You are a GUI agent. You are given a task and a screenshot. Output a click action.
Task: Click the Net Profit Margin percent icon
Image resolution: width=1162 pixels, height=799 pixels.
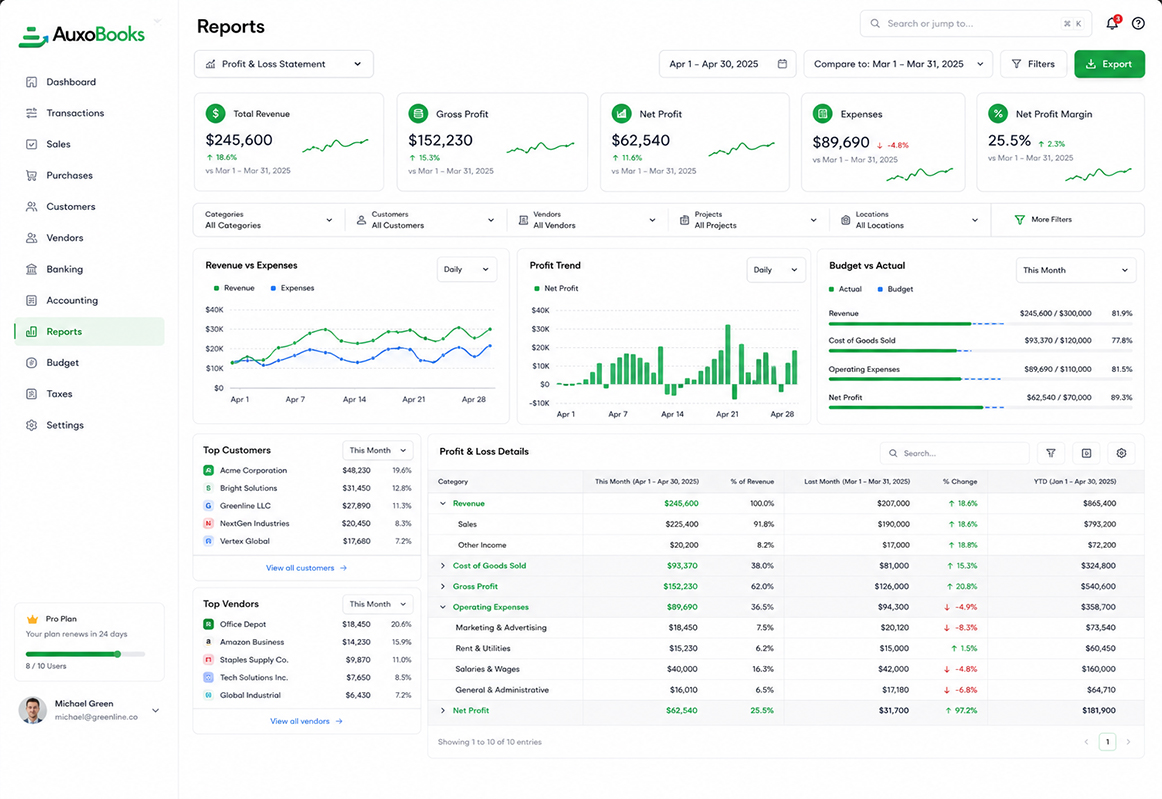(998, 113)
